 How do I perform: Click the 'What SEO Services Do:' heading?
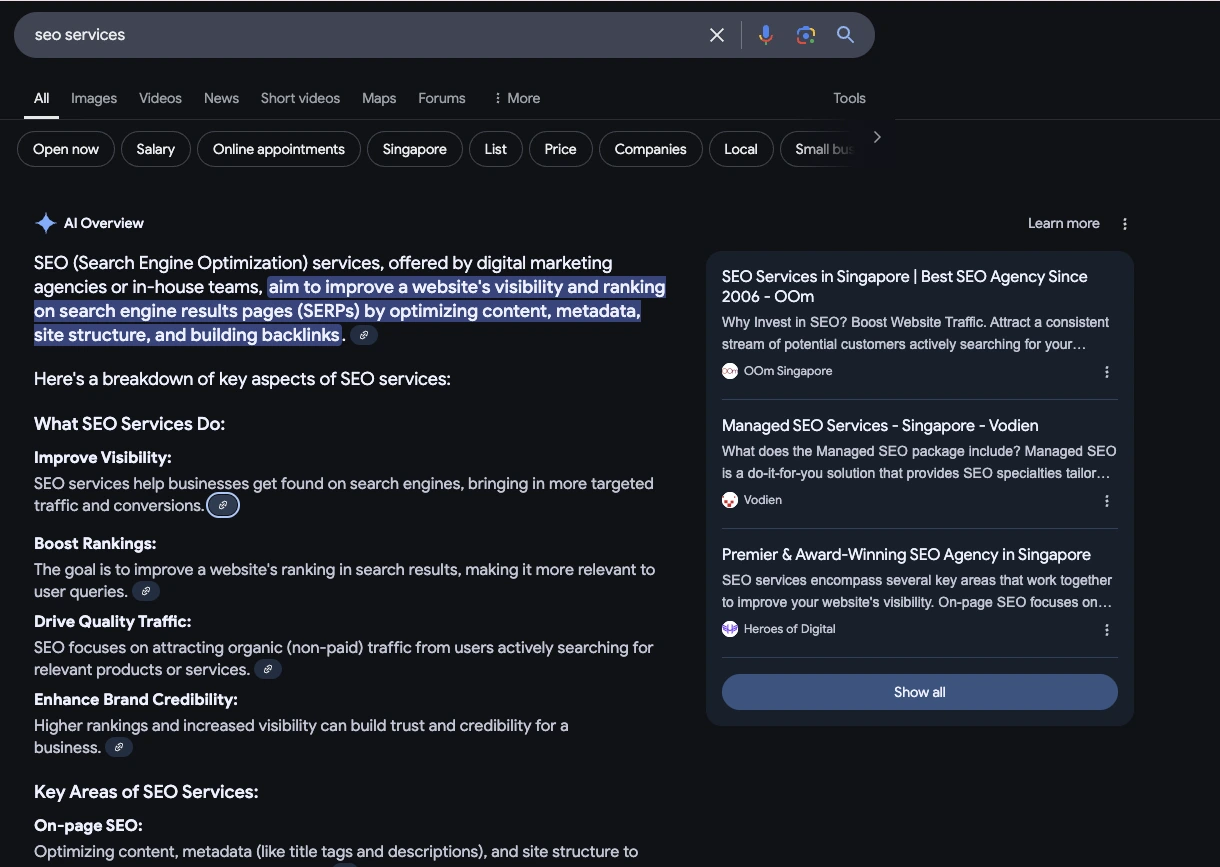tap(130, 424)
